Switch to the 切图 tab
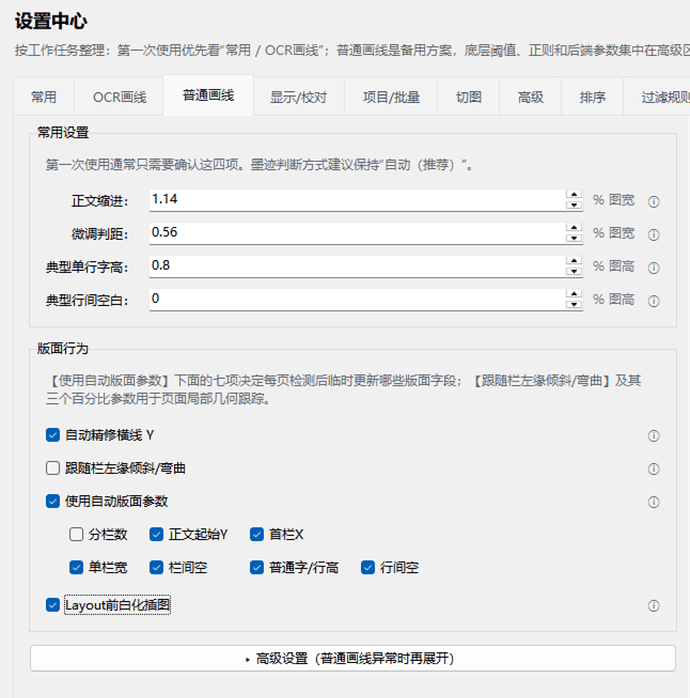 click(x=469, y=97)
